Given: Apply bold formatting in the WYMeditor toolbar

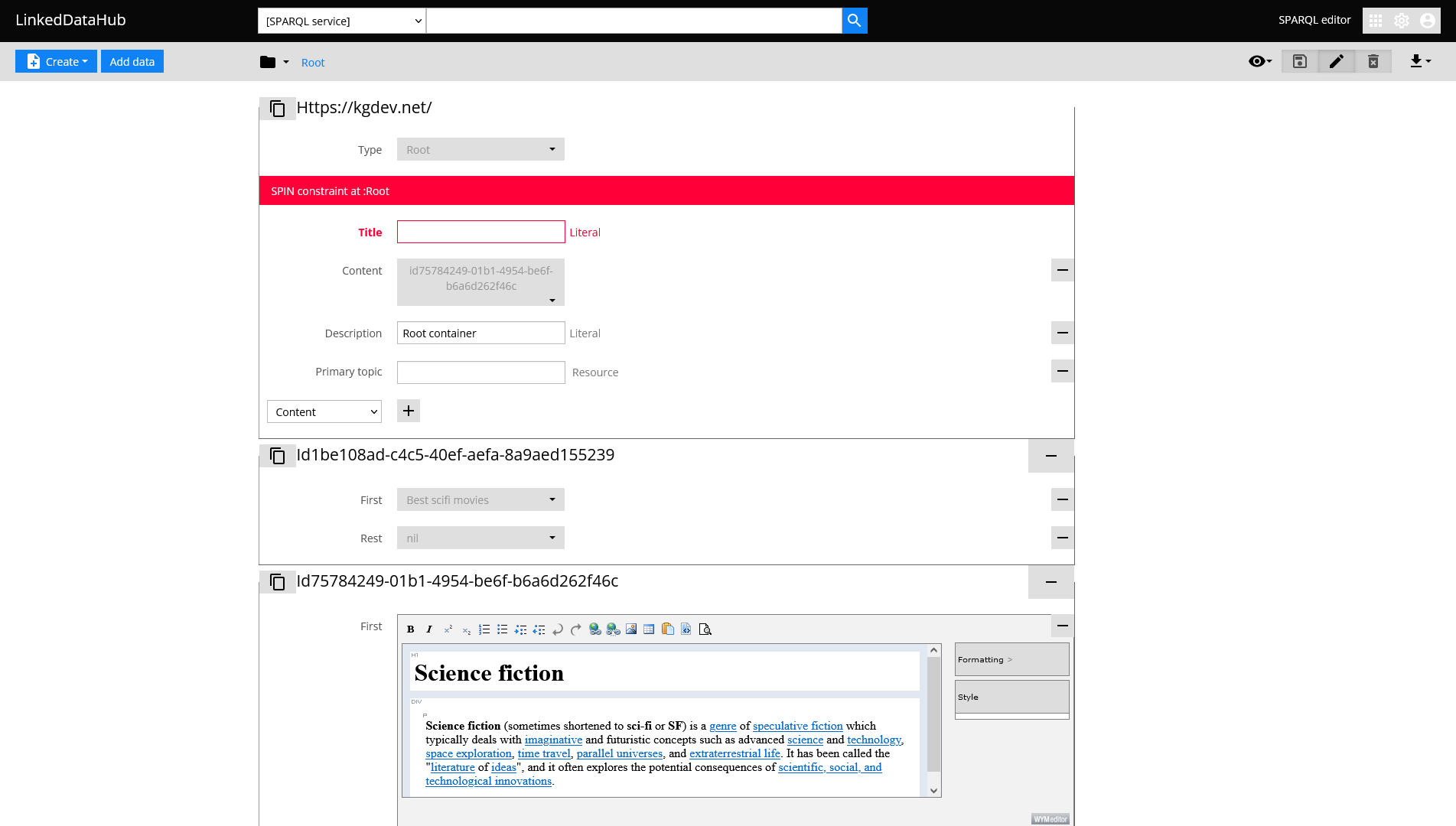Looking at the screenshot, I should click(x=411, y=629).
